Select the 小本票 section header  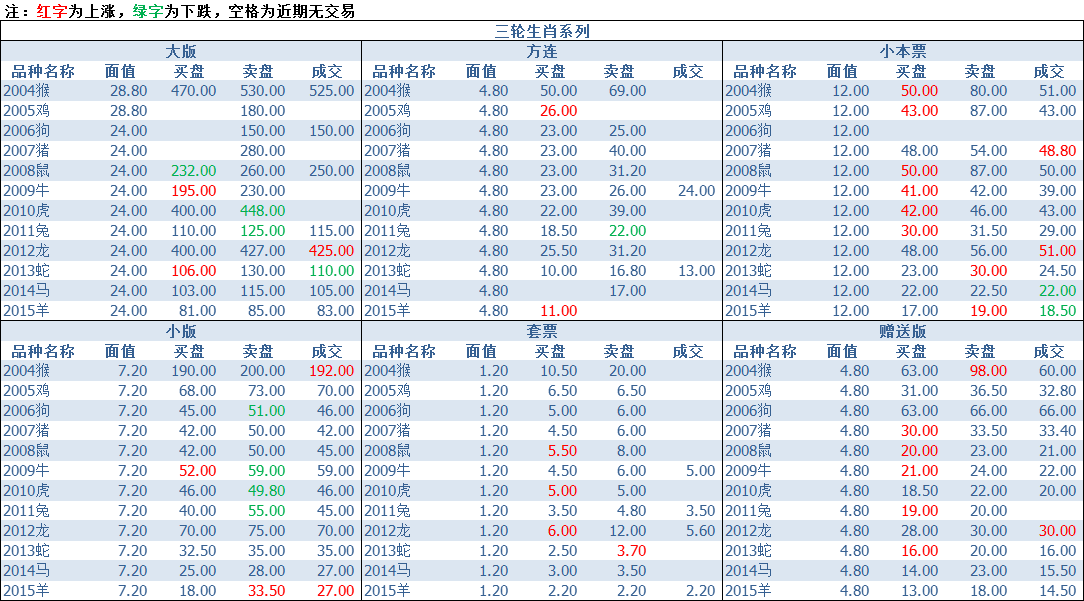(x=903, y=51)
